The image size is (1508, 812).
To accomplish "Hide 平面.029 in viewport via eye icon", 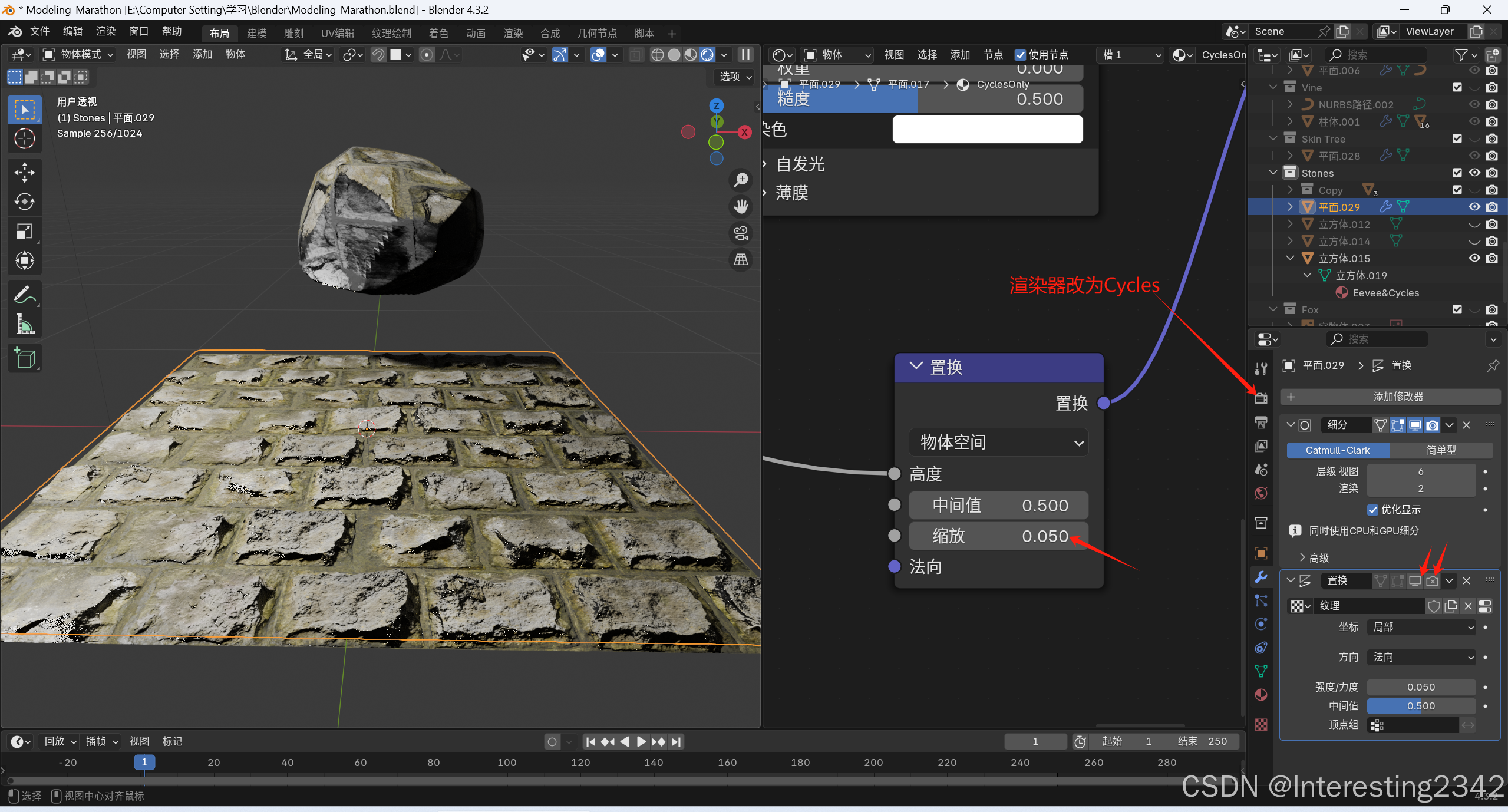I will coord(1474,207).
